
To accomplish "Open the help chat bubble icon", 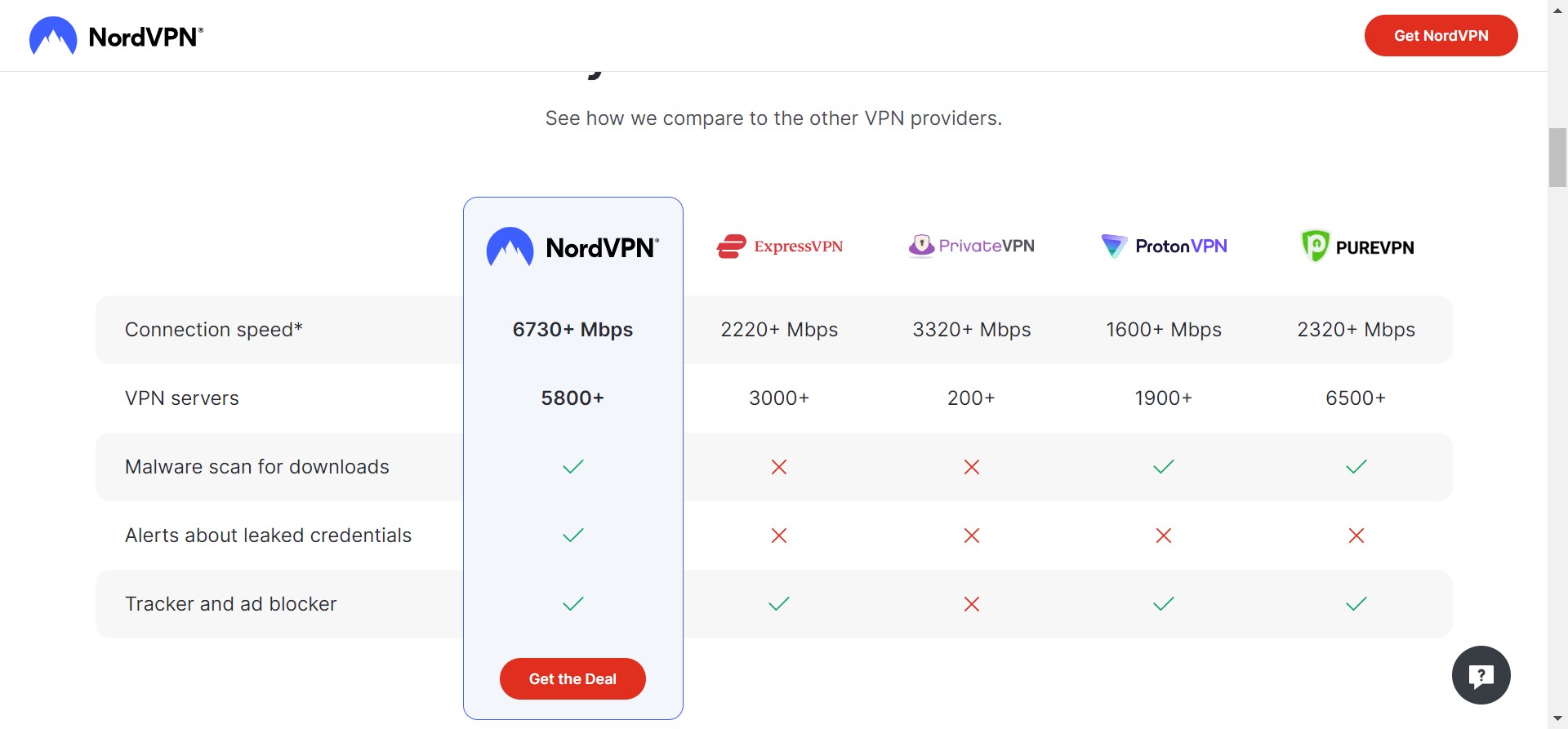I will coord(1481,675).
